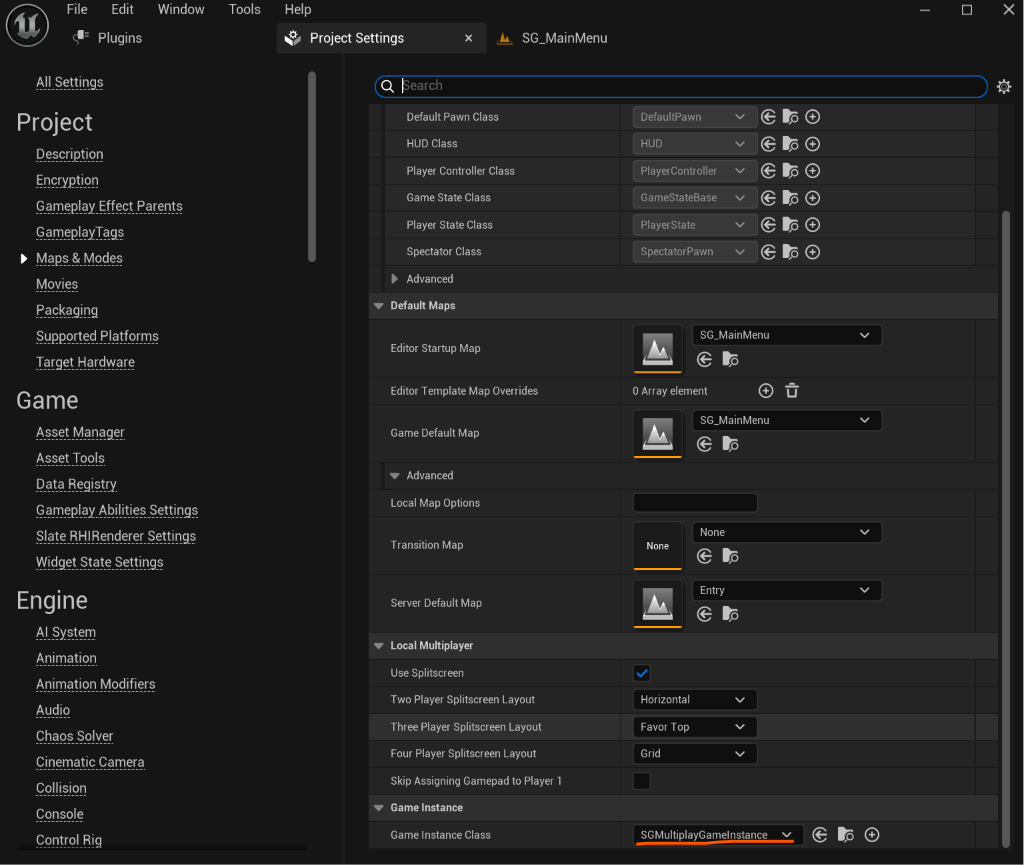Create new Game Instance Class blueprint
The image size is (1024, 865).
click(x=871, y=834)
